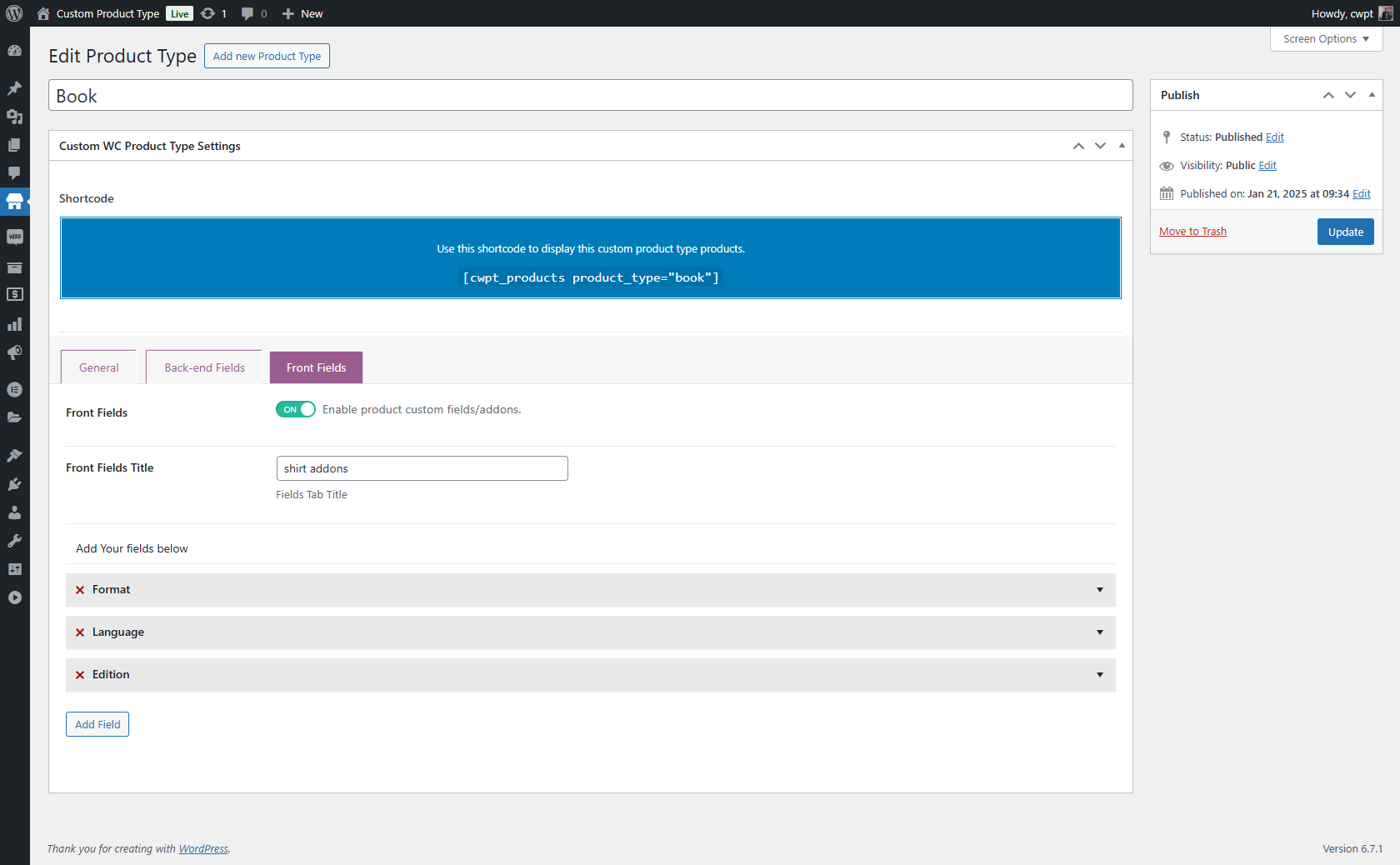Edit the Published on date

tap(1361, 194)
